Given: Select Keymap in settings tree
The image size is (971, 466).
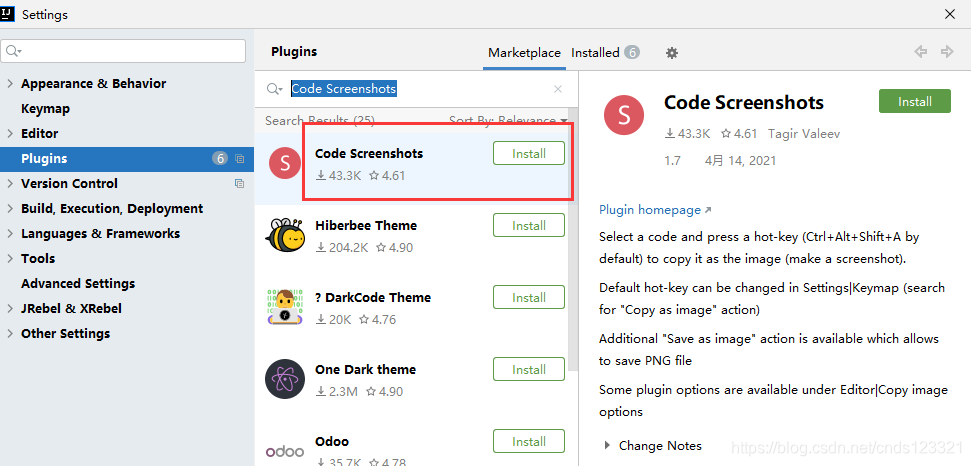Looking at the screenshot, I should [x=45, y=109].
